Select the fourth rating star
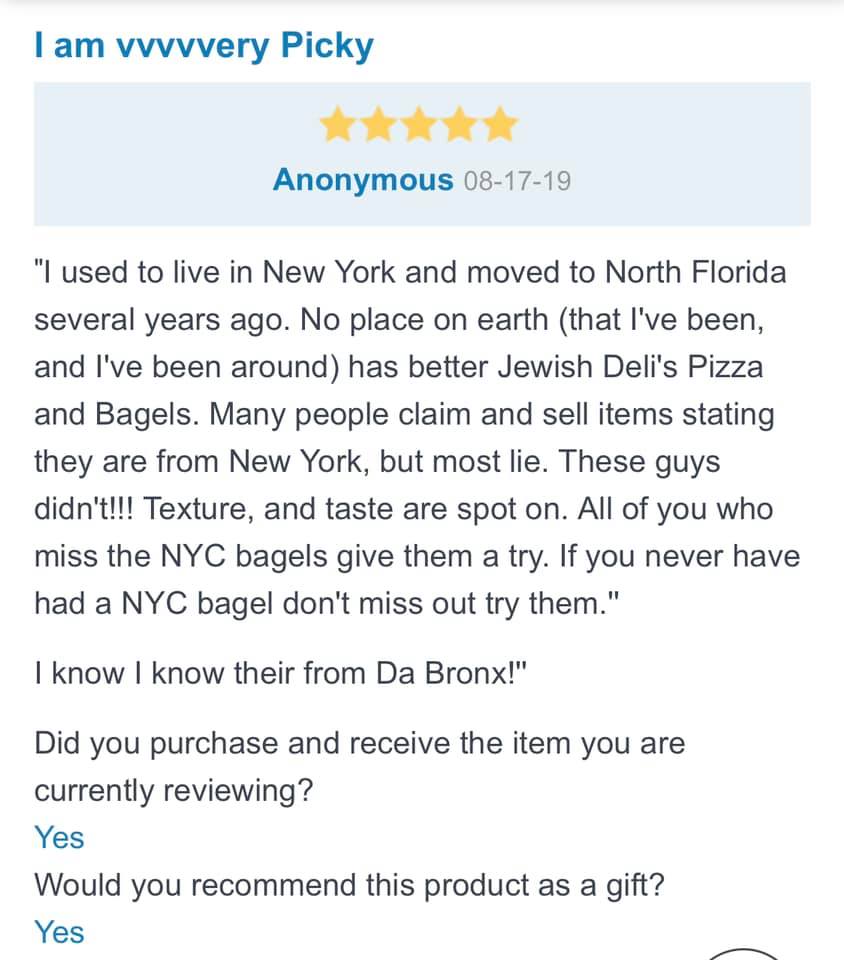The image size is (844, 960). point(460,127)
